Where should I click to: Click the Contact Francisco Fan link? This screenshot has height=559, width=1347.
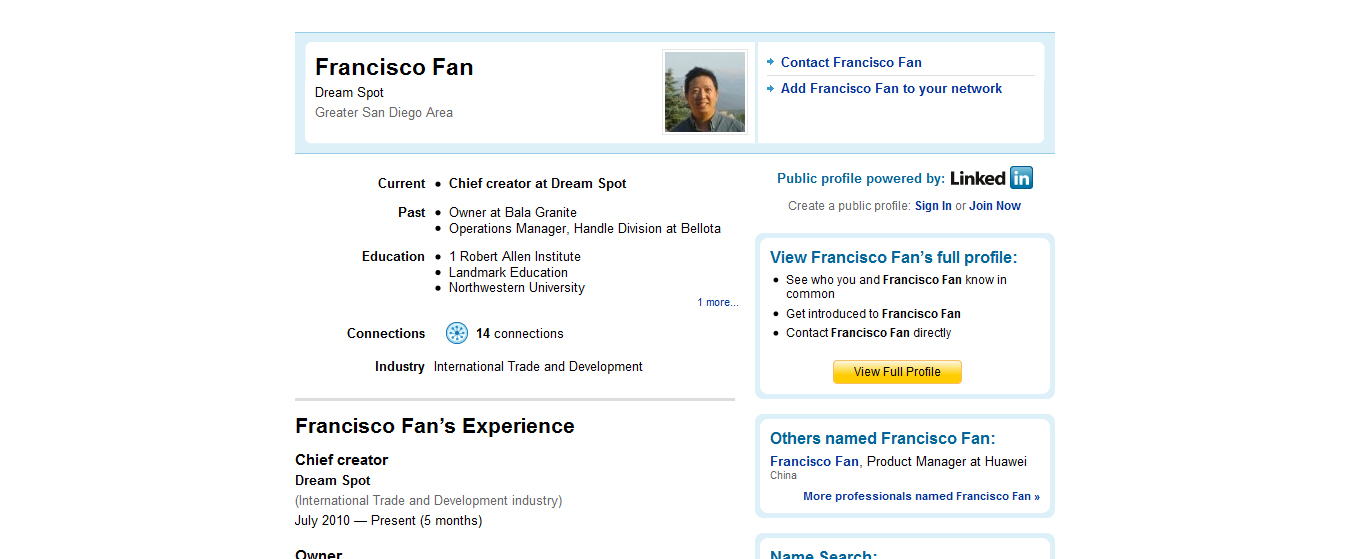[851, 62]
